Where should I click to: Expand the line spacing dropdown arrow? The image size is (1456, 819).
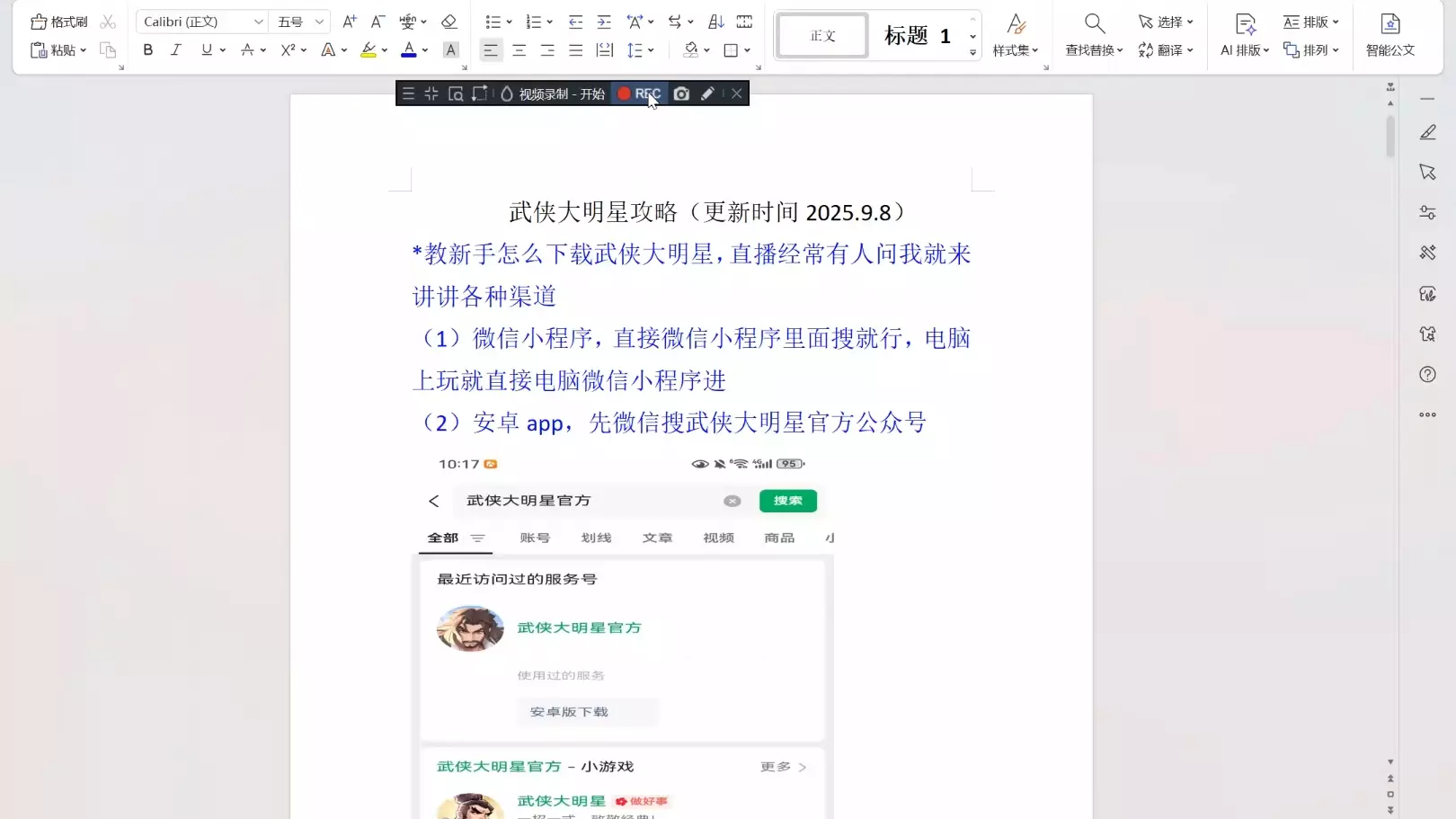(x=651, y=50)
